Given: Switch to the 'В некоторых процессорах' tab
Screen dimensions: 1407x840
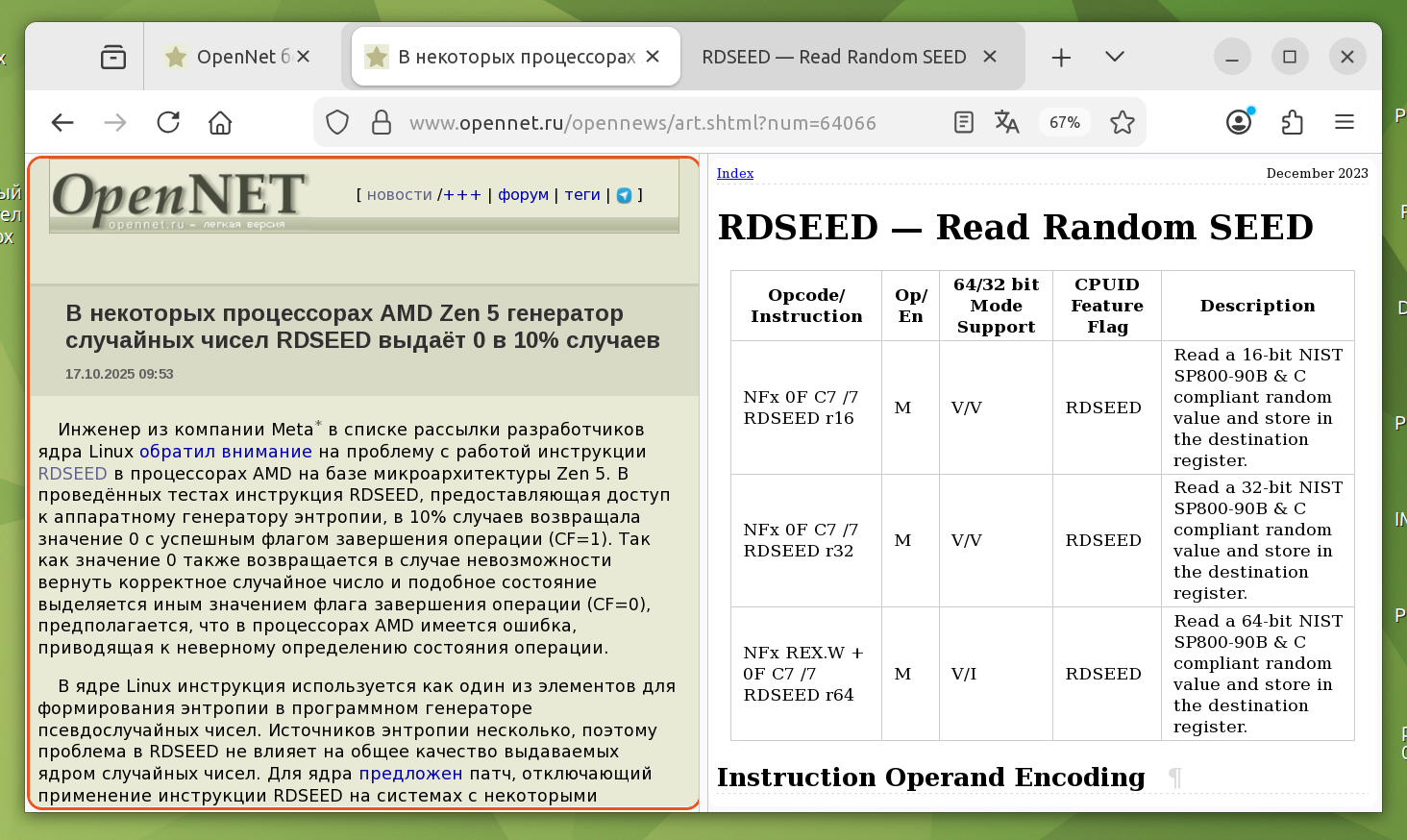Looking at the screenshot, I should [x=516, y=58].
